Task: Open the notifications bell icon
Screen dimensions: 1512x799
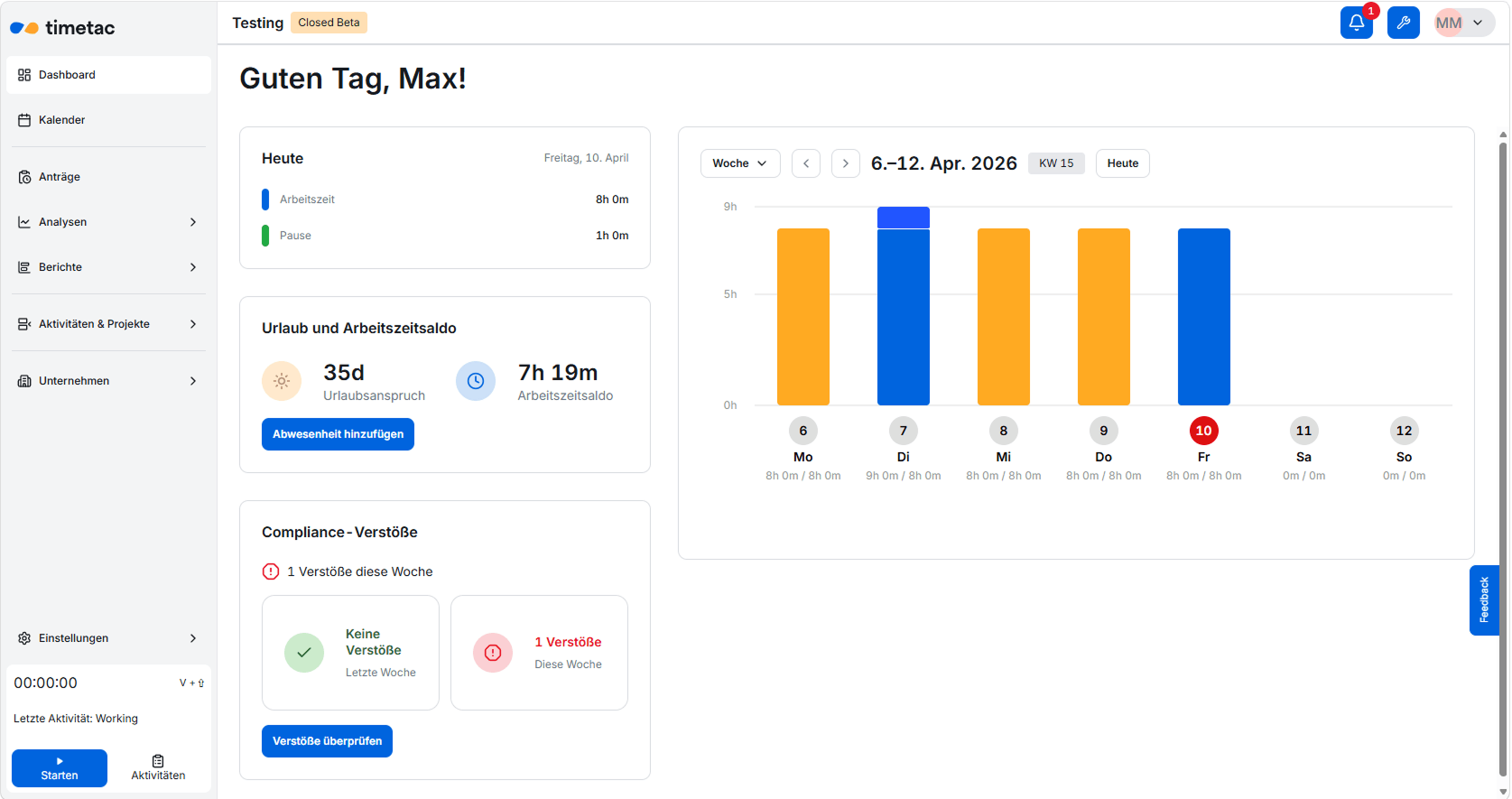Action: (1356, 23)
